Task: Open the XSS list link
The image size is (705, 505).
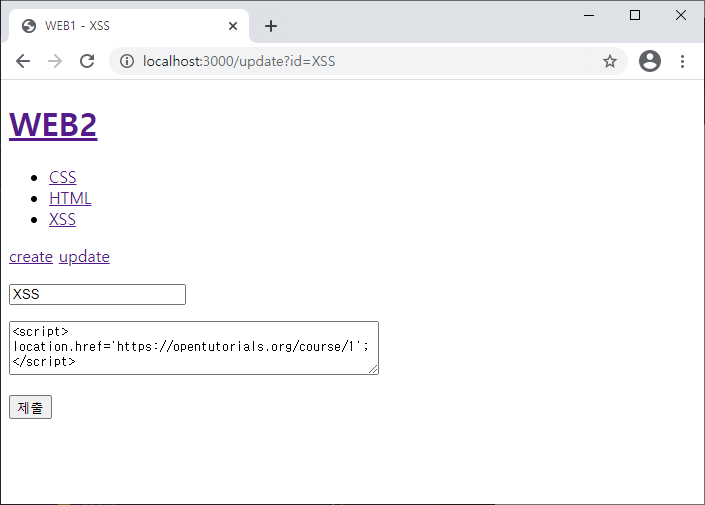Action: 62,219
